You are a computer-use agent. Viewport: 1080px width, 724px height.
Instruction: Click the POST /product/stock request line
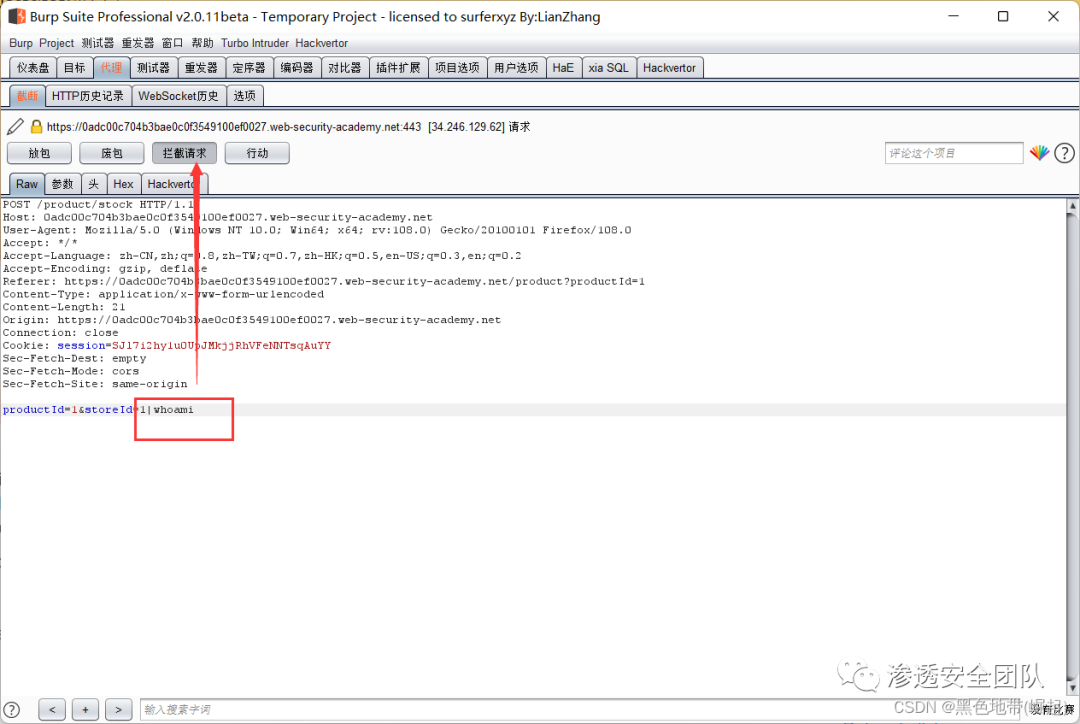(98, 205)
